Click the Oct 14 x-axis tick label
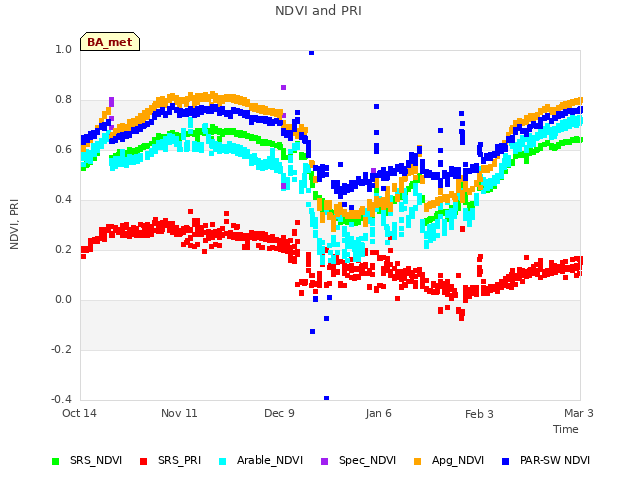Screen dimensions: 640x480 click(x=79, y=413)
